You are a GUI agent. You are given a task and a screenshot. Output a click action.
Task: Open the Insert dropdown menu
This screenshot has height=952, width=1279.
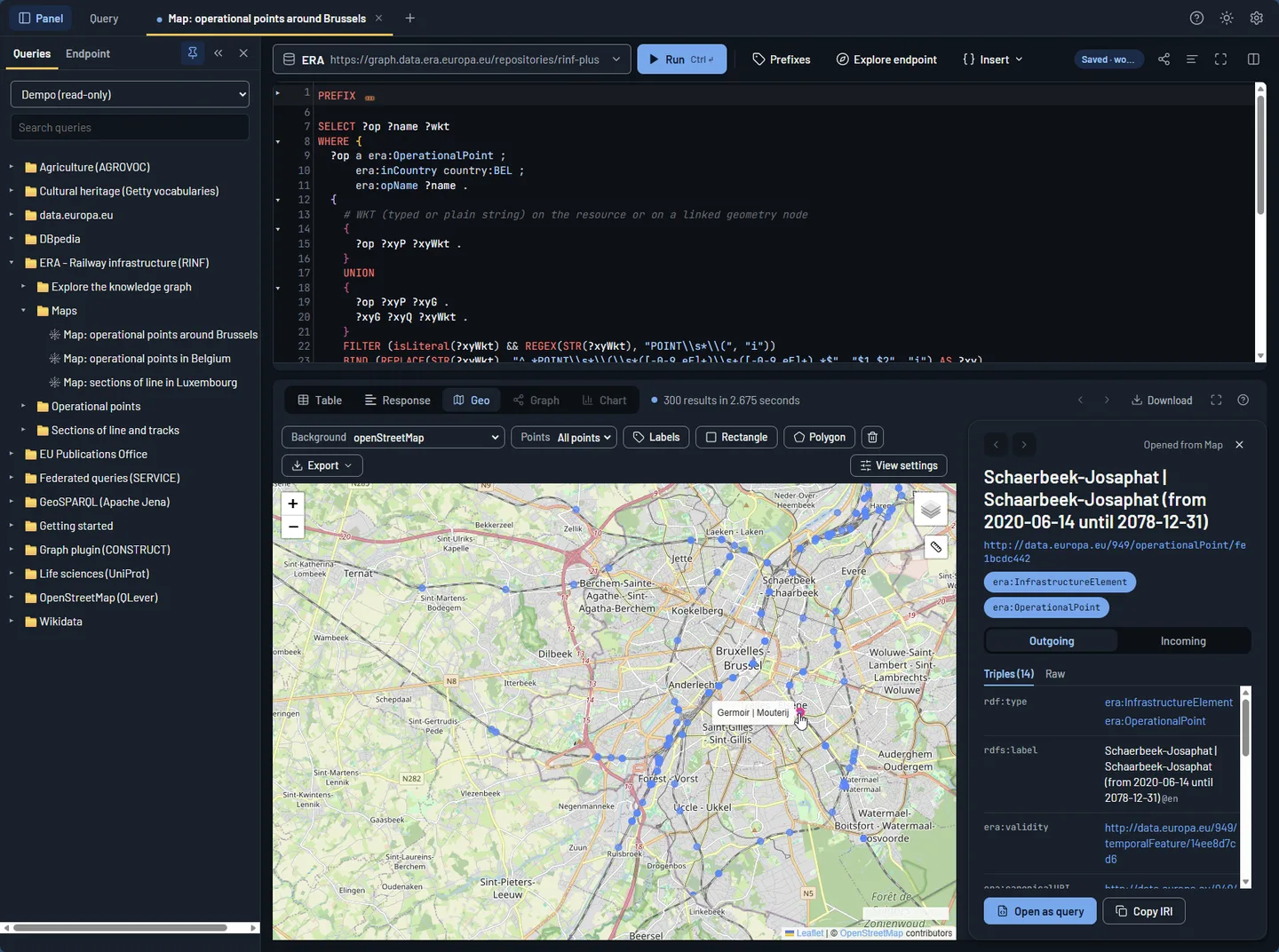tap(993, 59)
